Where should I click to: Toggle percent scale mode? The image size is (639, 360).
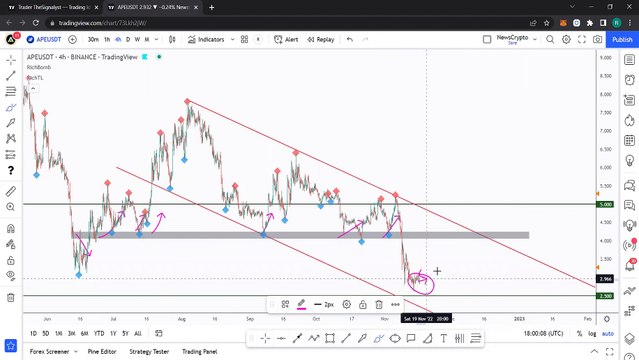coord(579,333)
